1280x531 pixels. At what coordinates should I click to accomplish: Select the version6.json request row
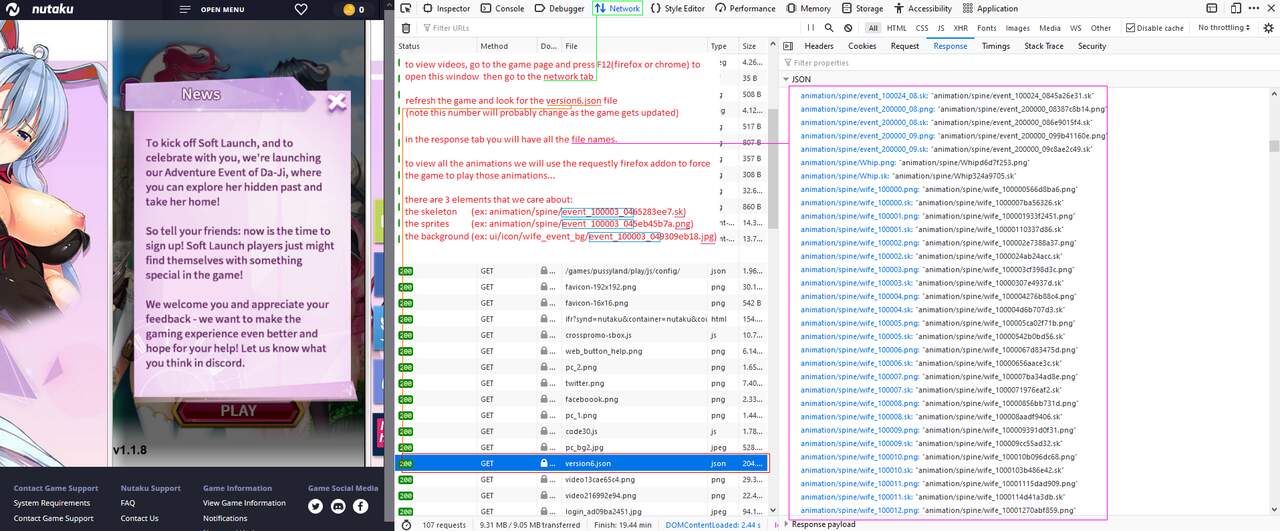coord(581,464)
